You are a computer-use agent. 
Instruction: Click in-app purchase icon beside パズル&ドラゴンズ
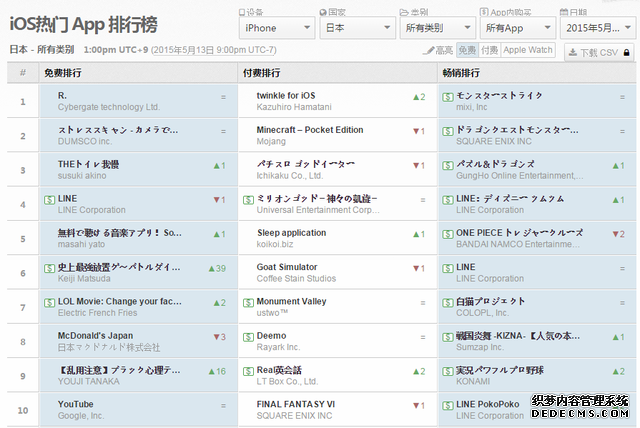click(448, 166)
